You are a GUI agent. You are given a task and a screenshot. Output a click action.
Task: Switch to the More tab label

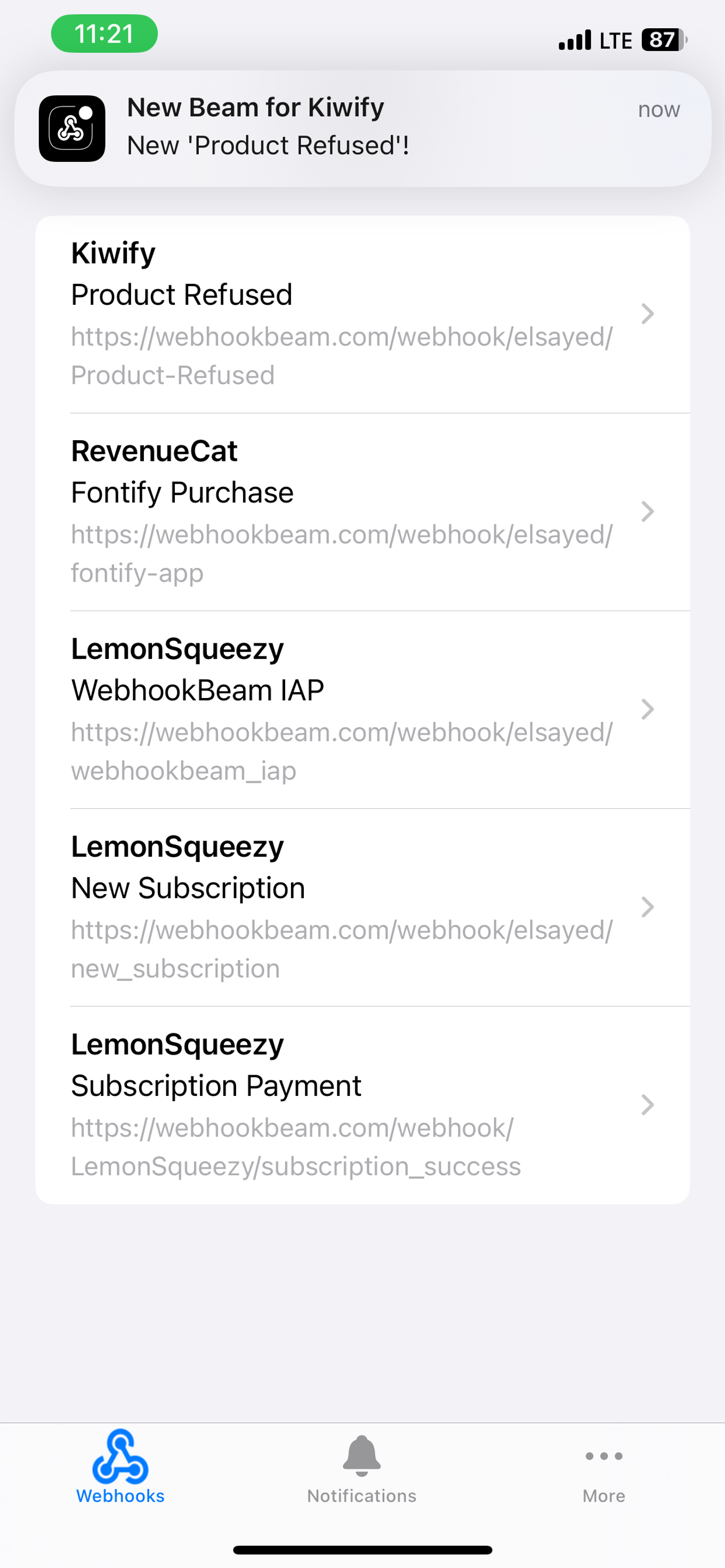click(603, 1496)
